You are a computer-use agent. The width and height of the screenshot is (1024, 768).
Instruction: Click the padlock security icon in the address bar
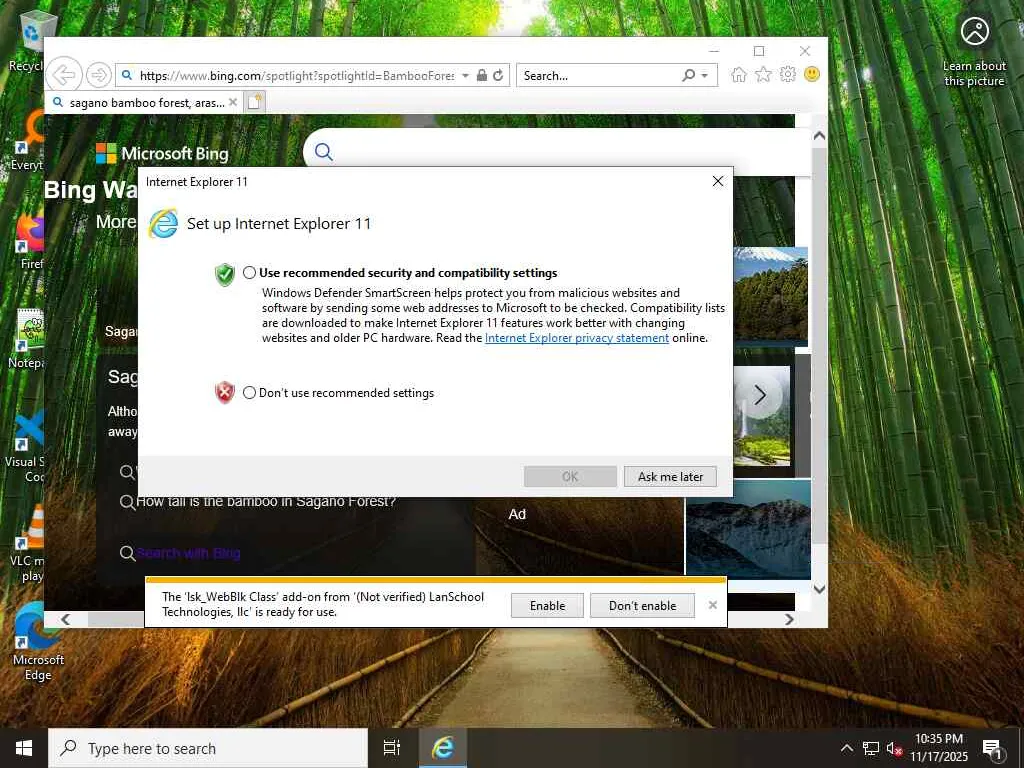point(482,75)
